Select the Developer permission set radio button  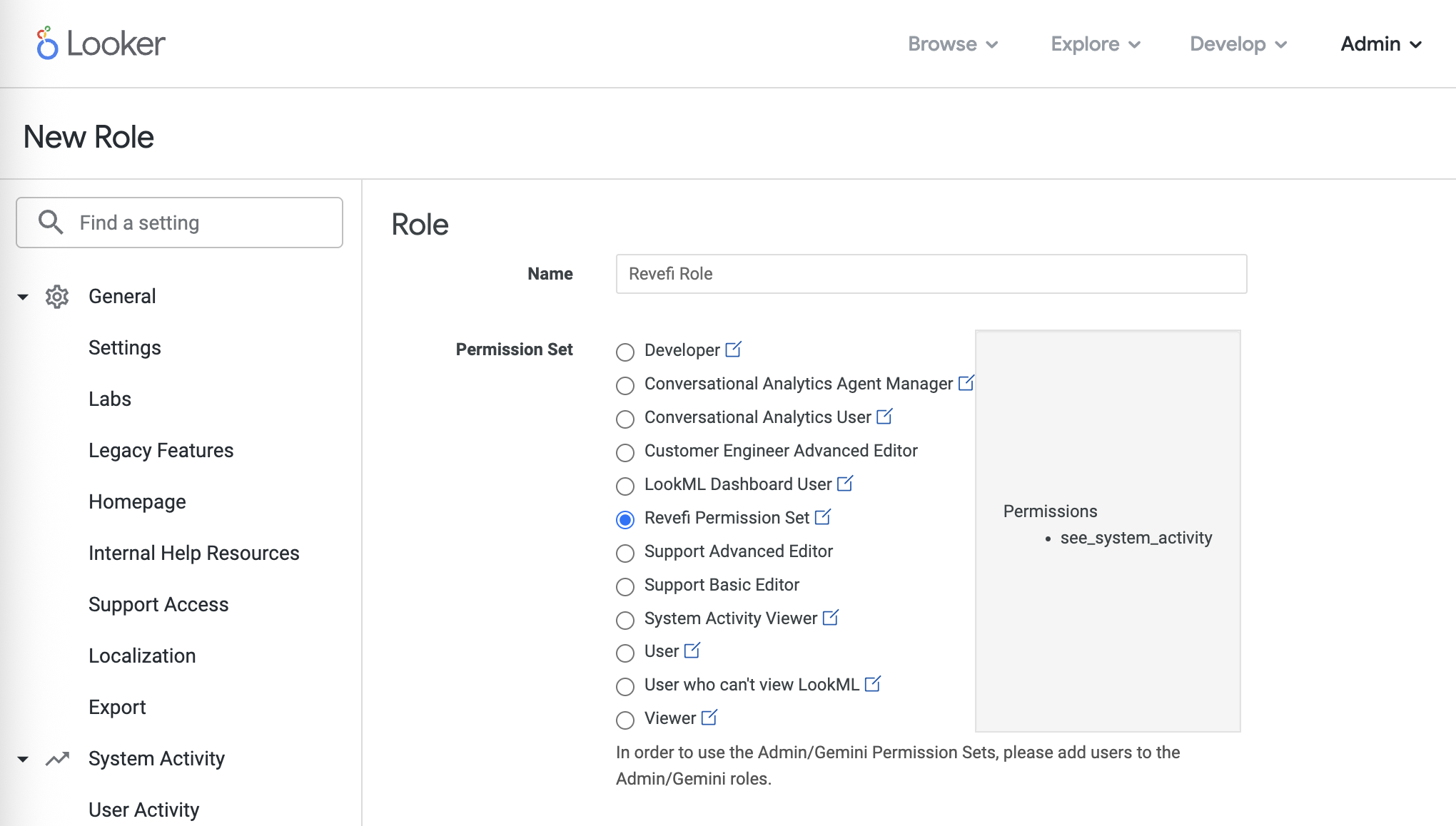coord(625,352)
